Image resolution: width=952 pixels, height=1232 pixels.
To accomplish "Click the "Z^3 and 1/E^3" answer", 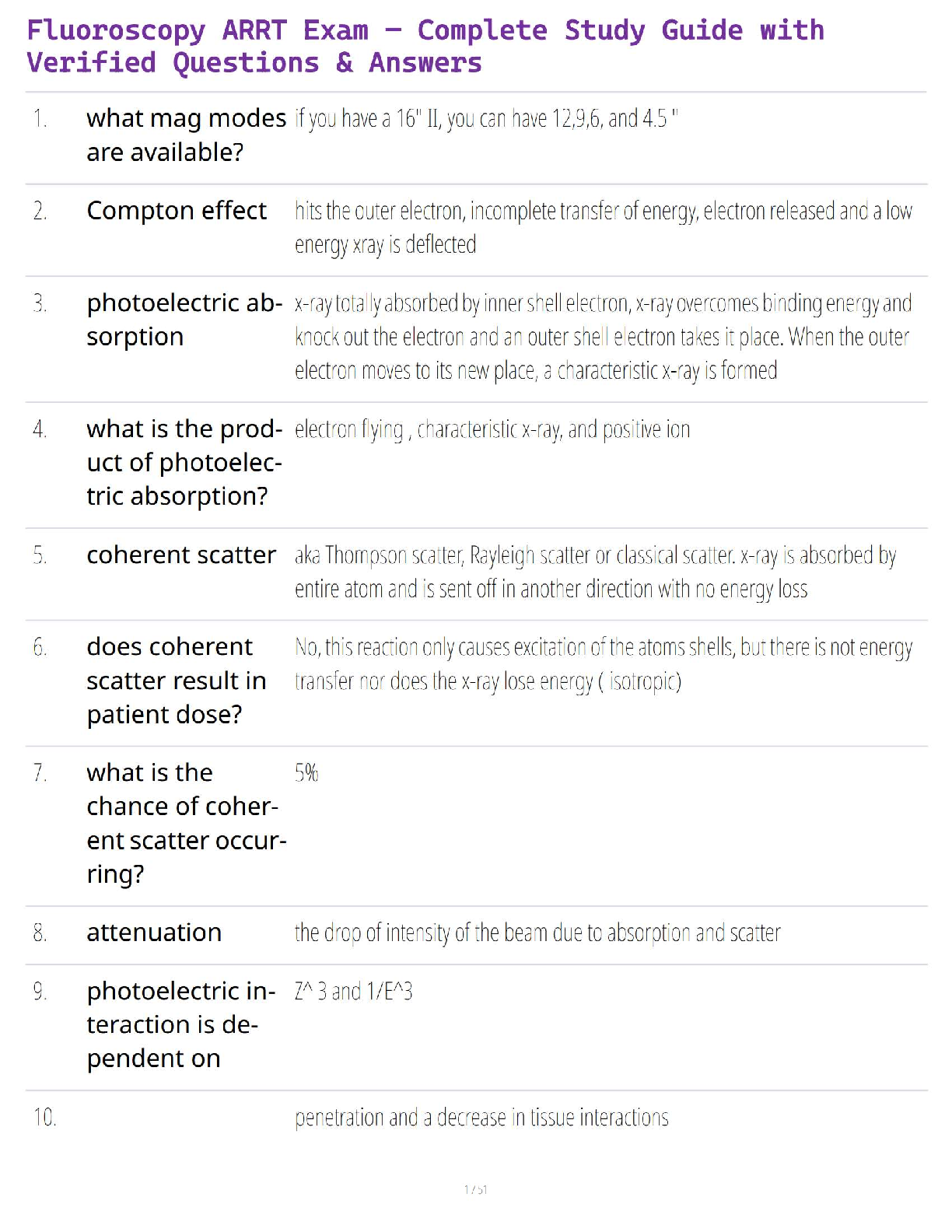I will point(353,991).
